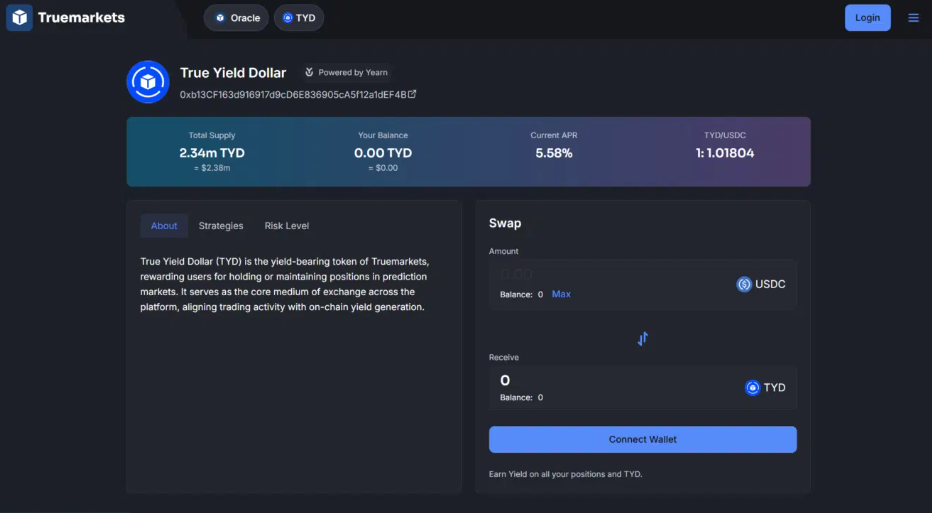The height and width of the screenshot is (513, 932).
Task: Click the TYD token icon in Receive field
Action: [x=752, y=388]
